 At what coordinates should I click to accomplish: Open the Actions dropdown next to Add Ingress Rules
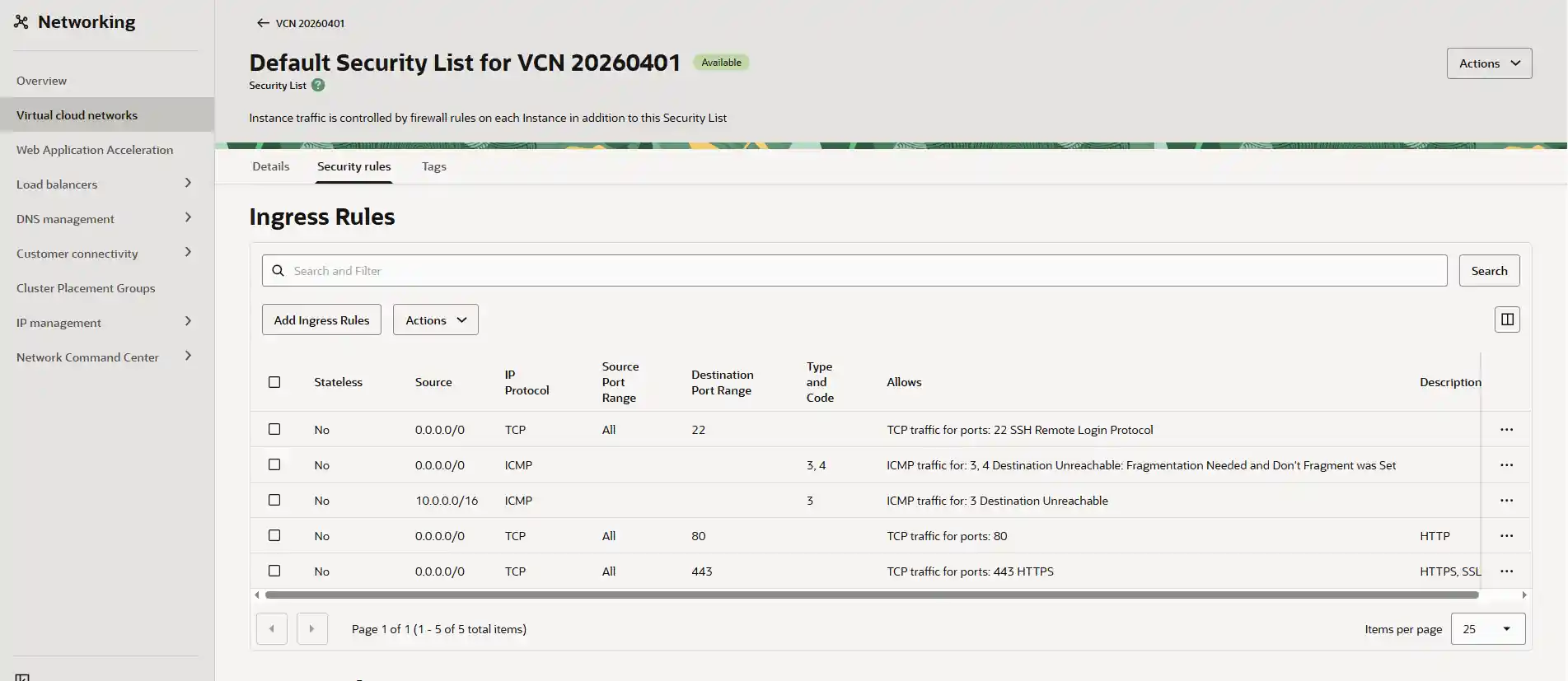coord(435,320)
